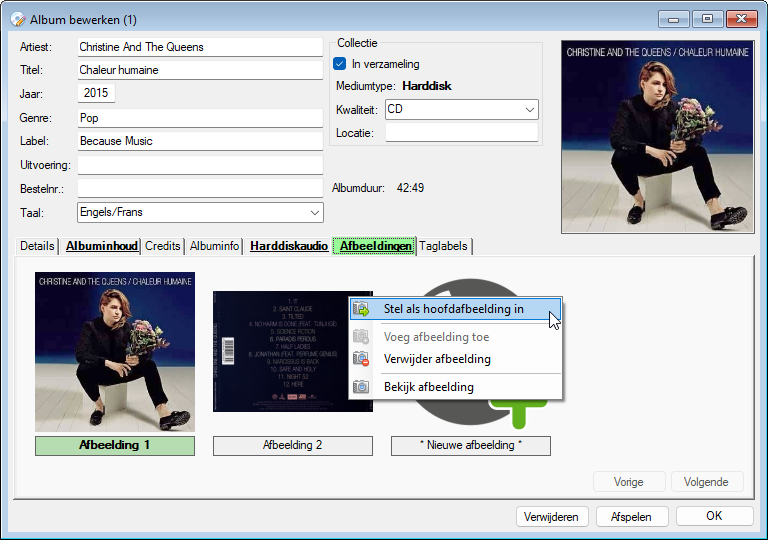Click the large album cover preview
This screenshot has width=768, height=540.
(657, 137)
